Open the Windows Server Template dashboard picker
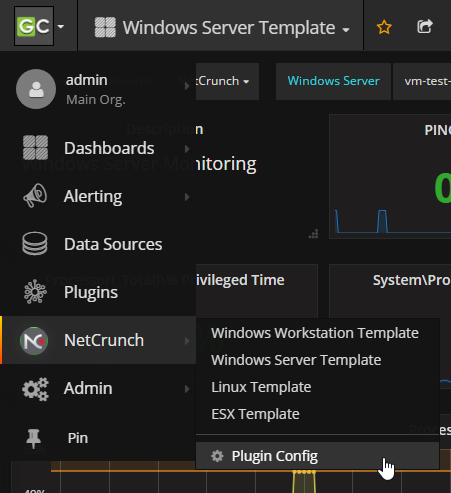 236,28
